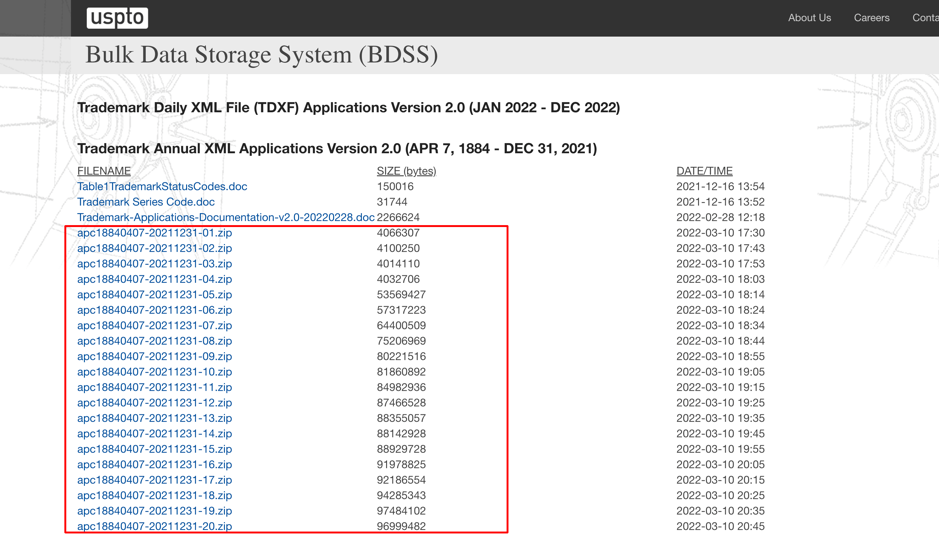Download apc18840407-20211231-20.zip
Screen dimensions: 939x535
155,527
